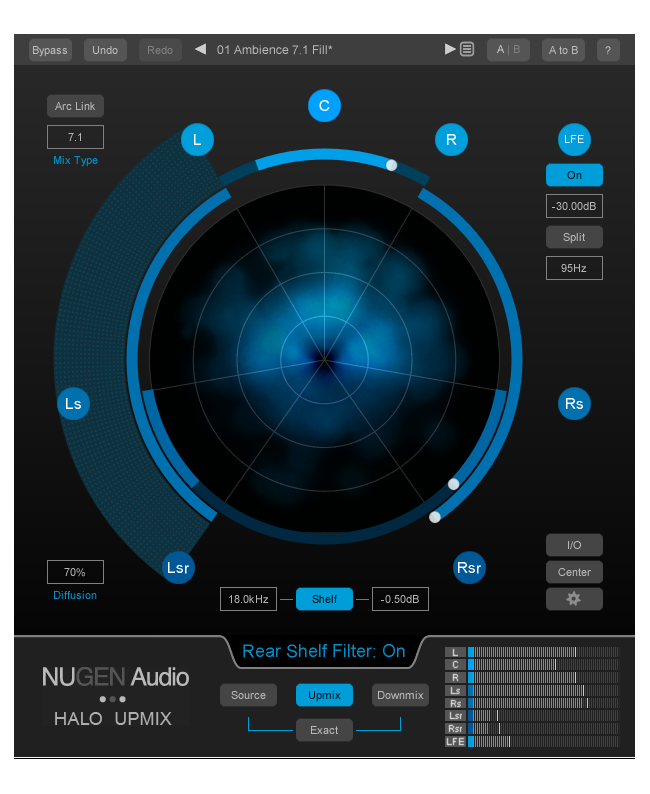
Task: Toggle the LFE Split option
Action: (574, 237)
